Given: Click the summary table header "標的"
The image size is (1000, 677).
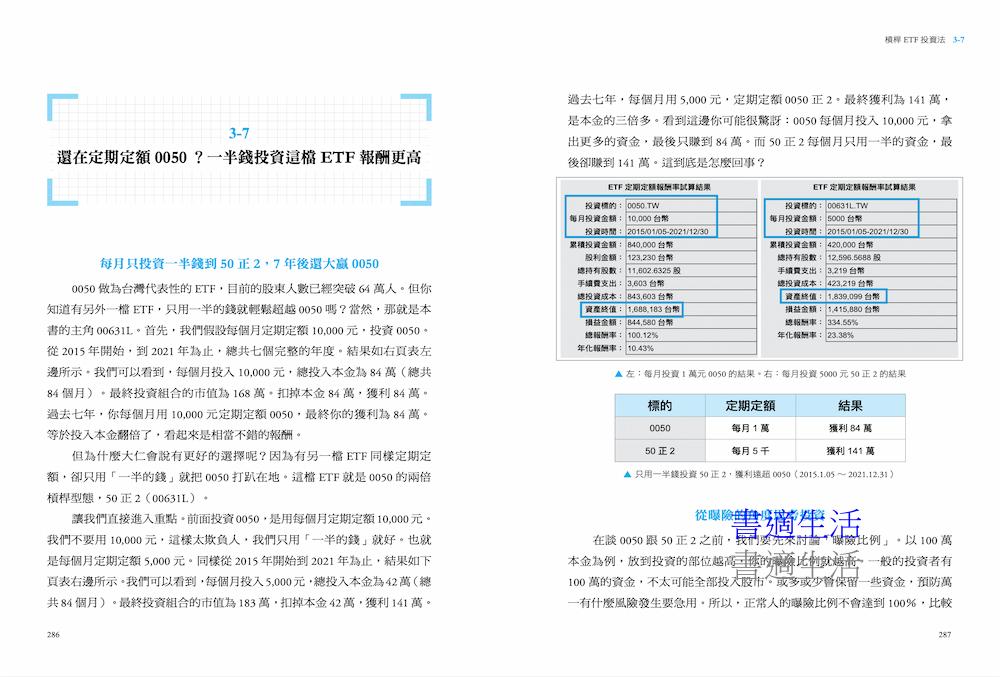Looking at the screenshot, I should click(659, 405).
